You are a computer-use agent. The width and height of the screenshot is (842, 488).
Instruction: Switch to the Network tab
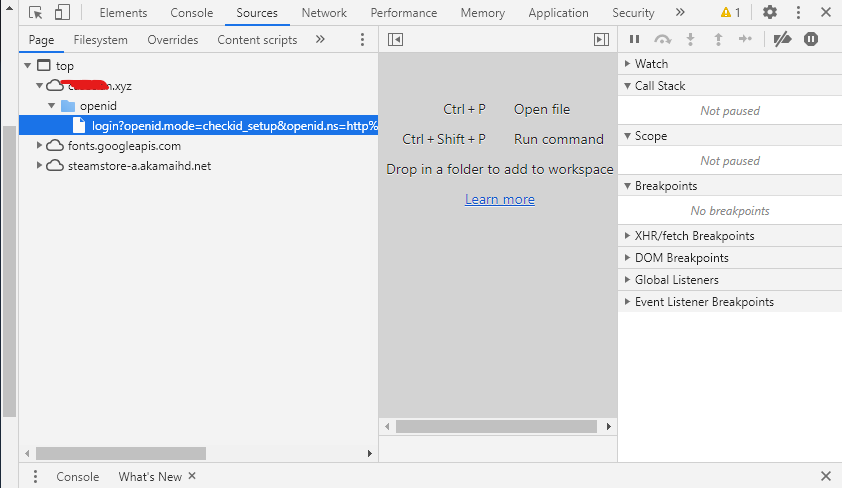pyautogui.click(x=324, y=13)
